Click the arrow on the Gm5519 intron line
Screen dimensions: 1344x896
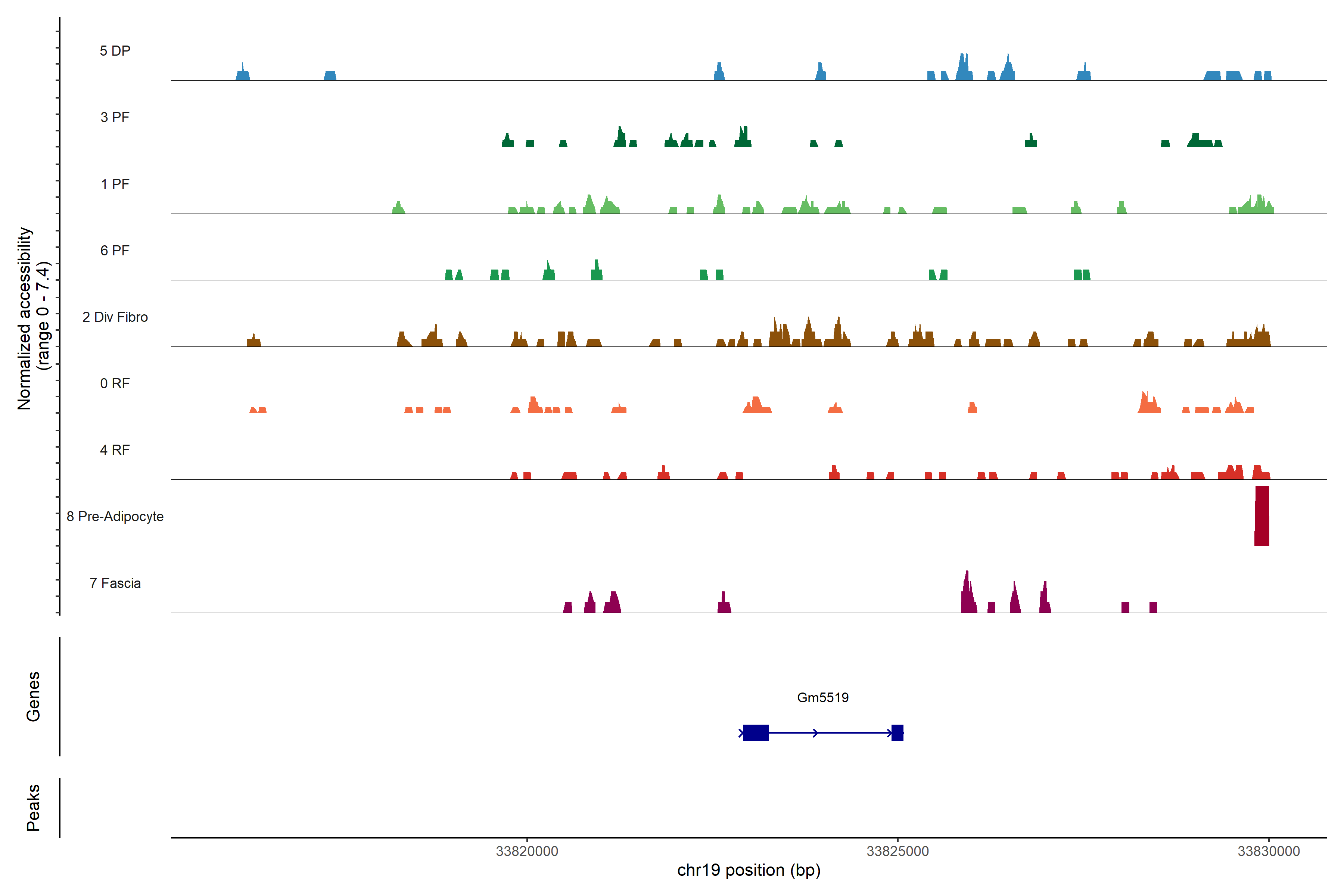click(815, 732)
